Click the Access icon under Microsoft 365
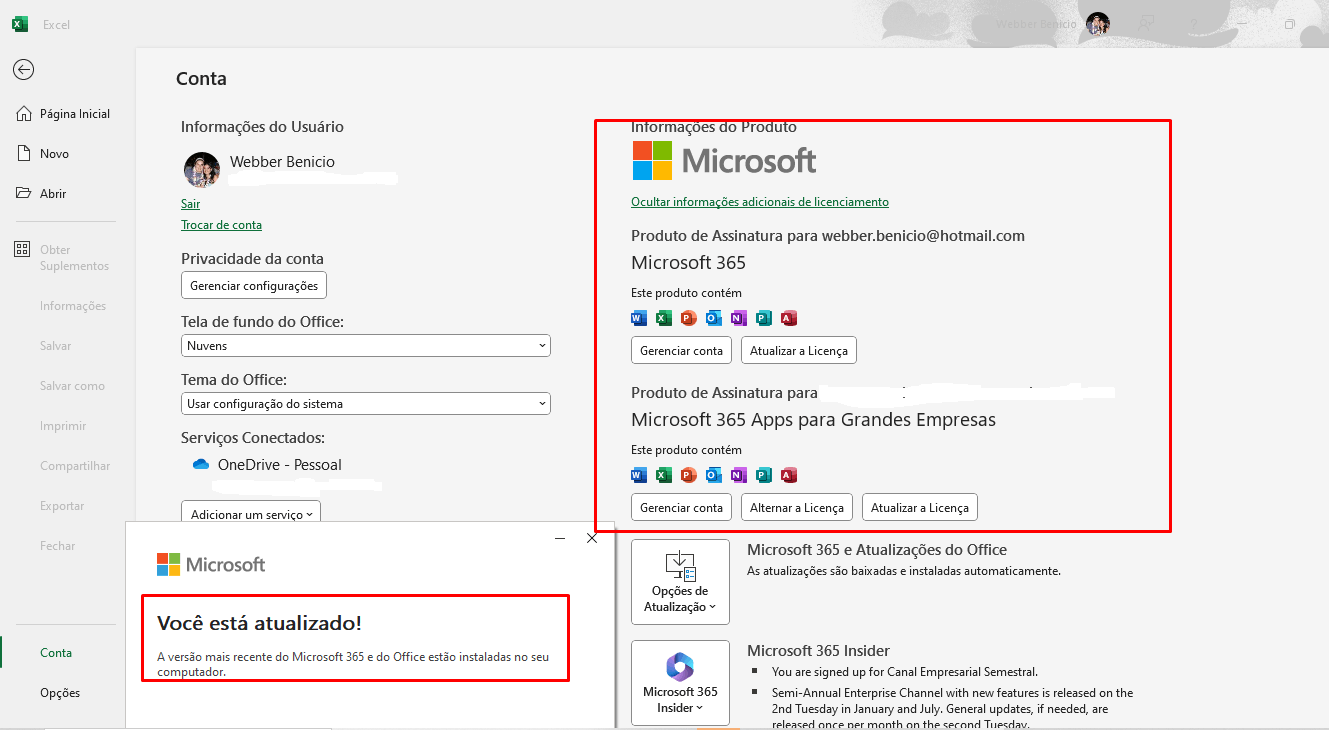1329x730 pixels. (788, 319)
